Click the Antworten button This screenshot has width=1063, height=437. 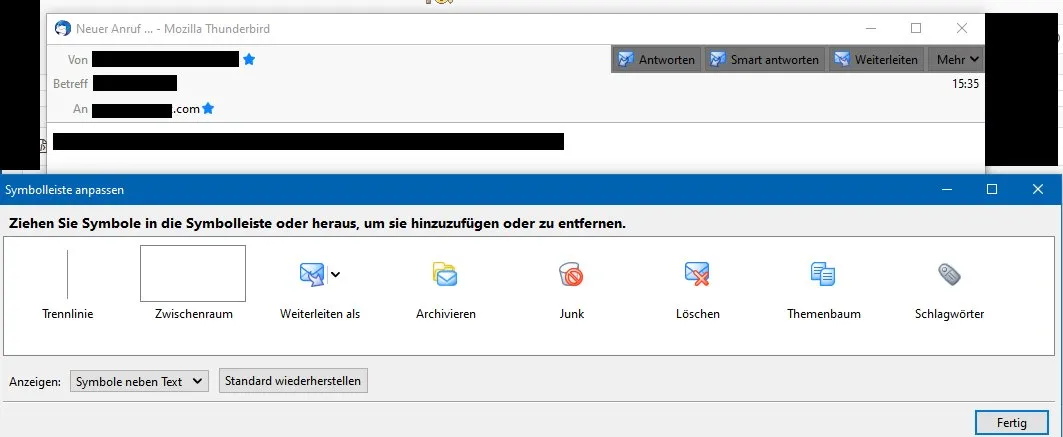coord(657,60)
